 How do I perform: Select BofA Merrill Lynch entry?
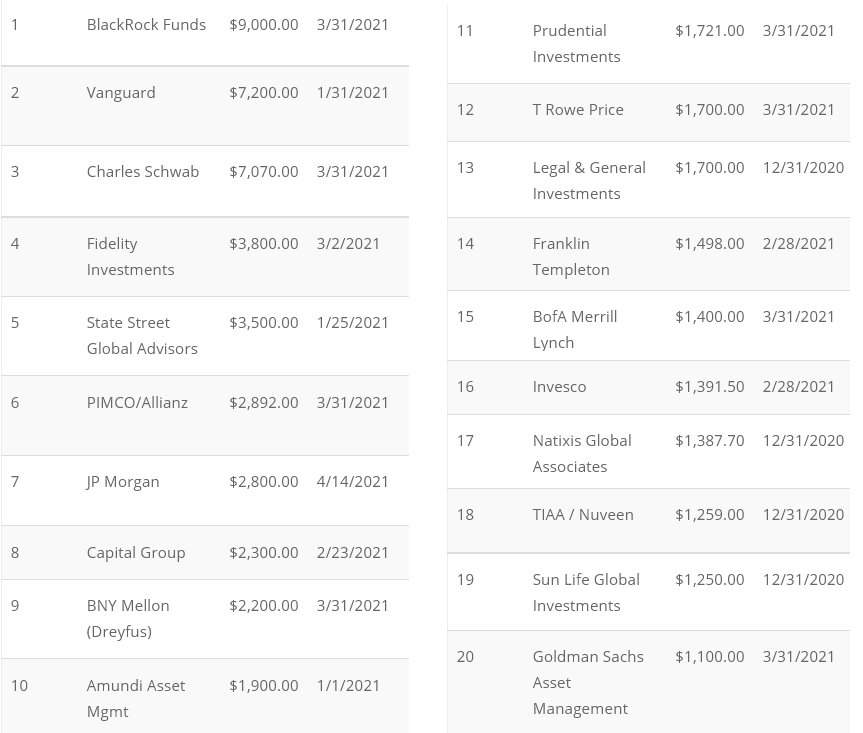[x=575, y=329]
